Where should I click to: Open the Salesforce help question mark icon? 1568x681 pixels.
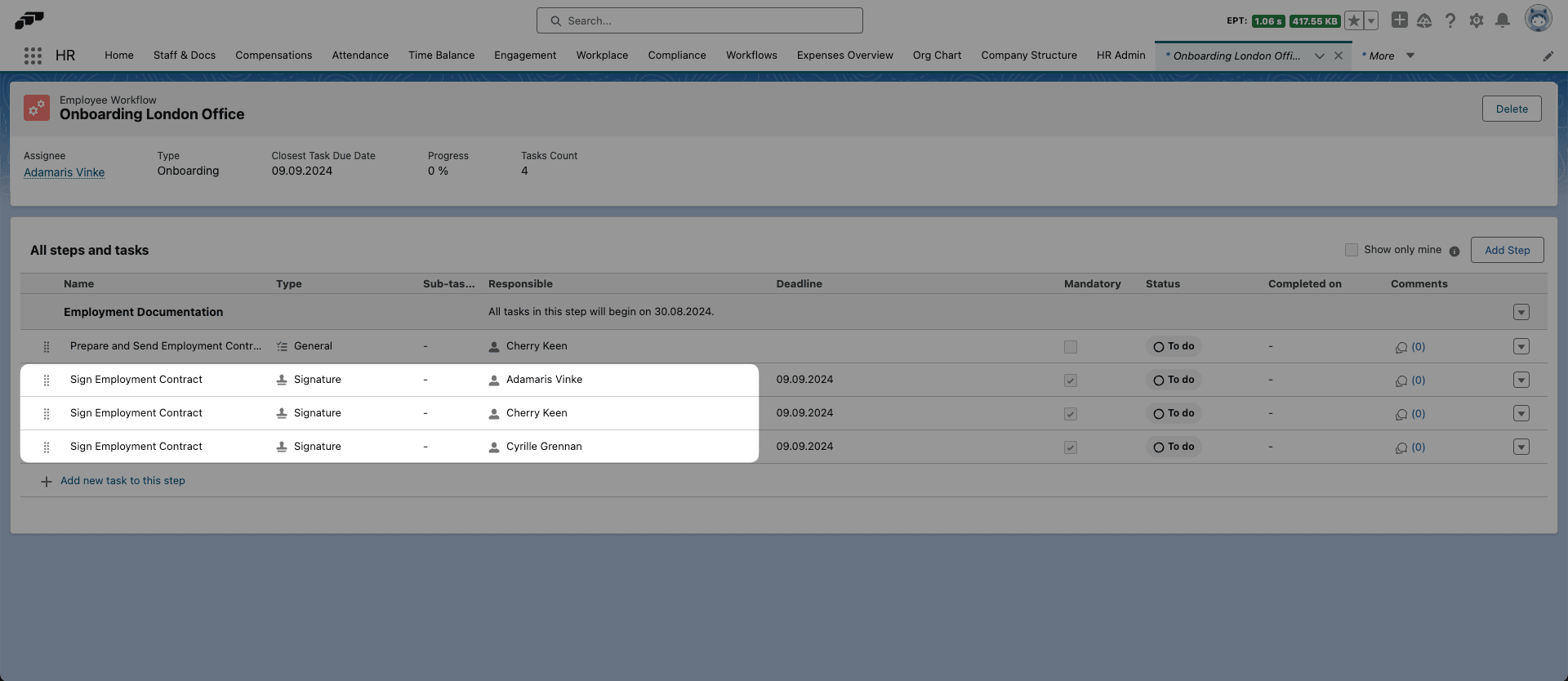click(x=1450, y=20)
